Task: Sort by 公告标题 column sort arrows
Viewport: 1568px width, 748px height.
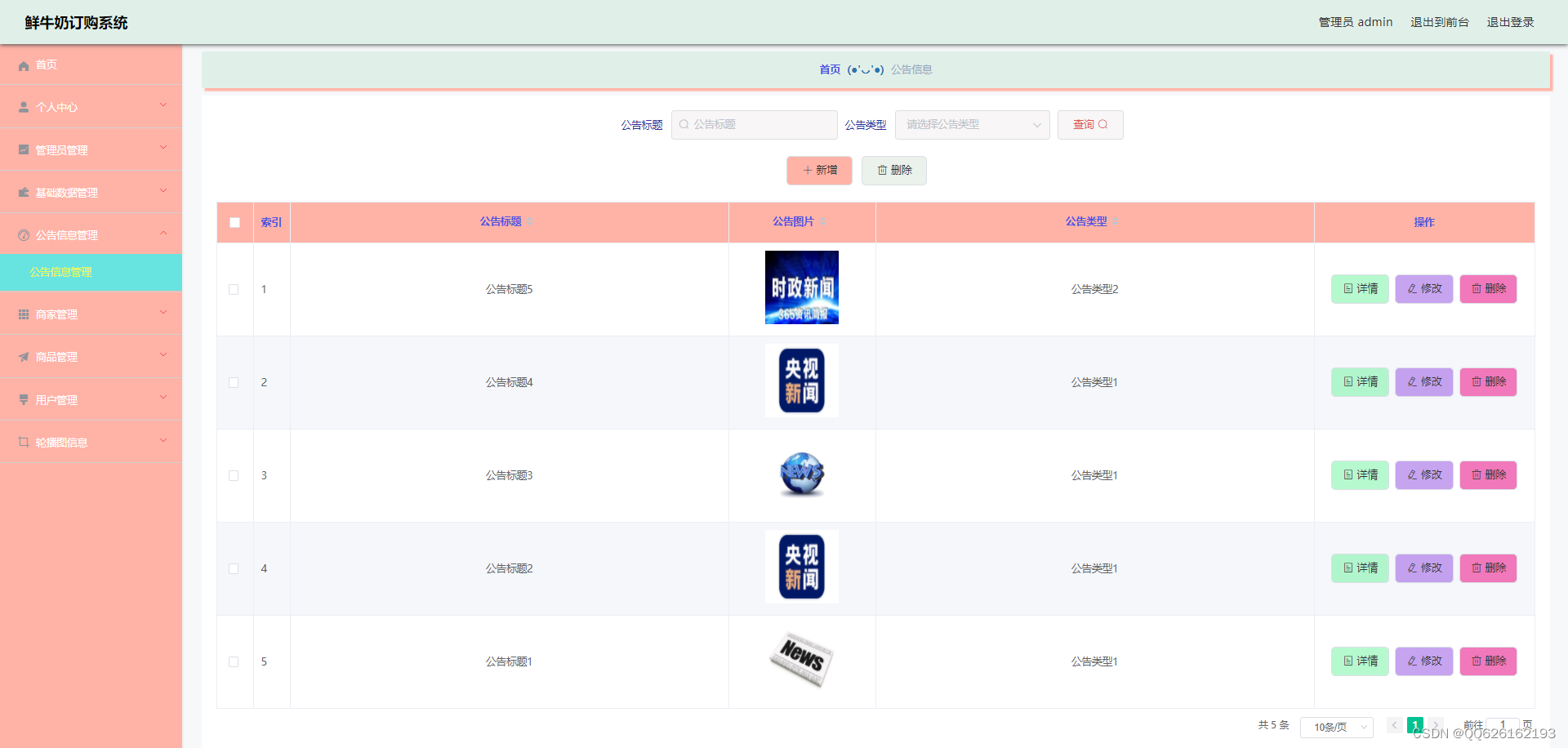Action: click(x=529, y=222)
